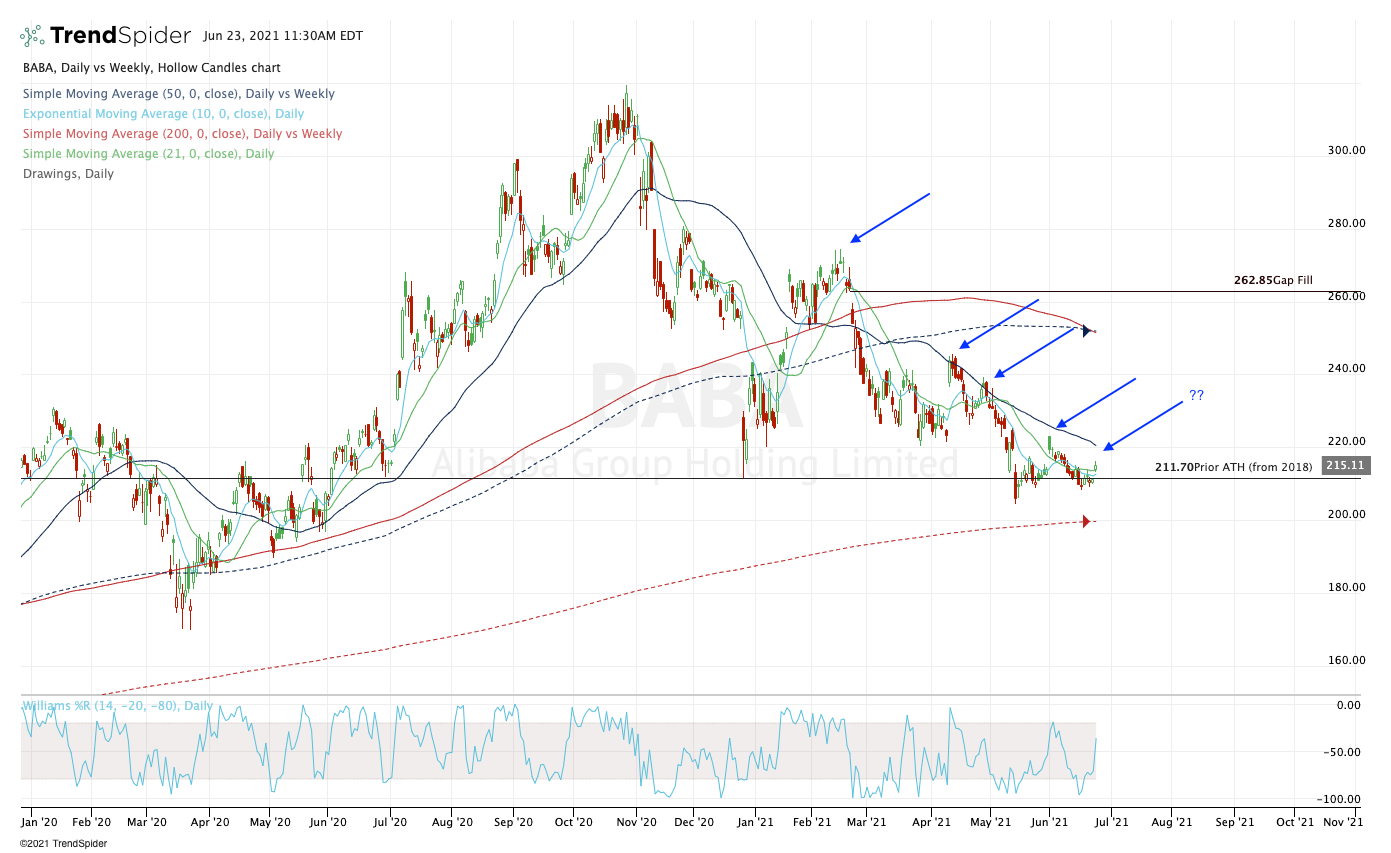Viewport: 1391px width, 853px height.
Task: Select the Simple Moving Average 50 legend entry
Action: pos(178,94)
